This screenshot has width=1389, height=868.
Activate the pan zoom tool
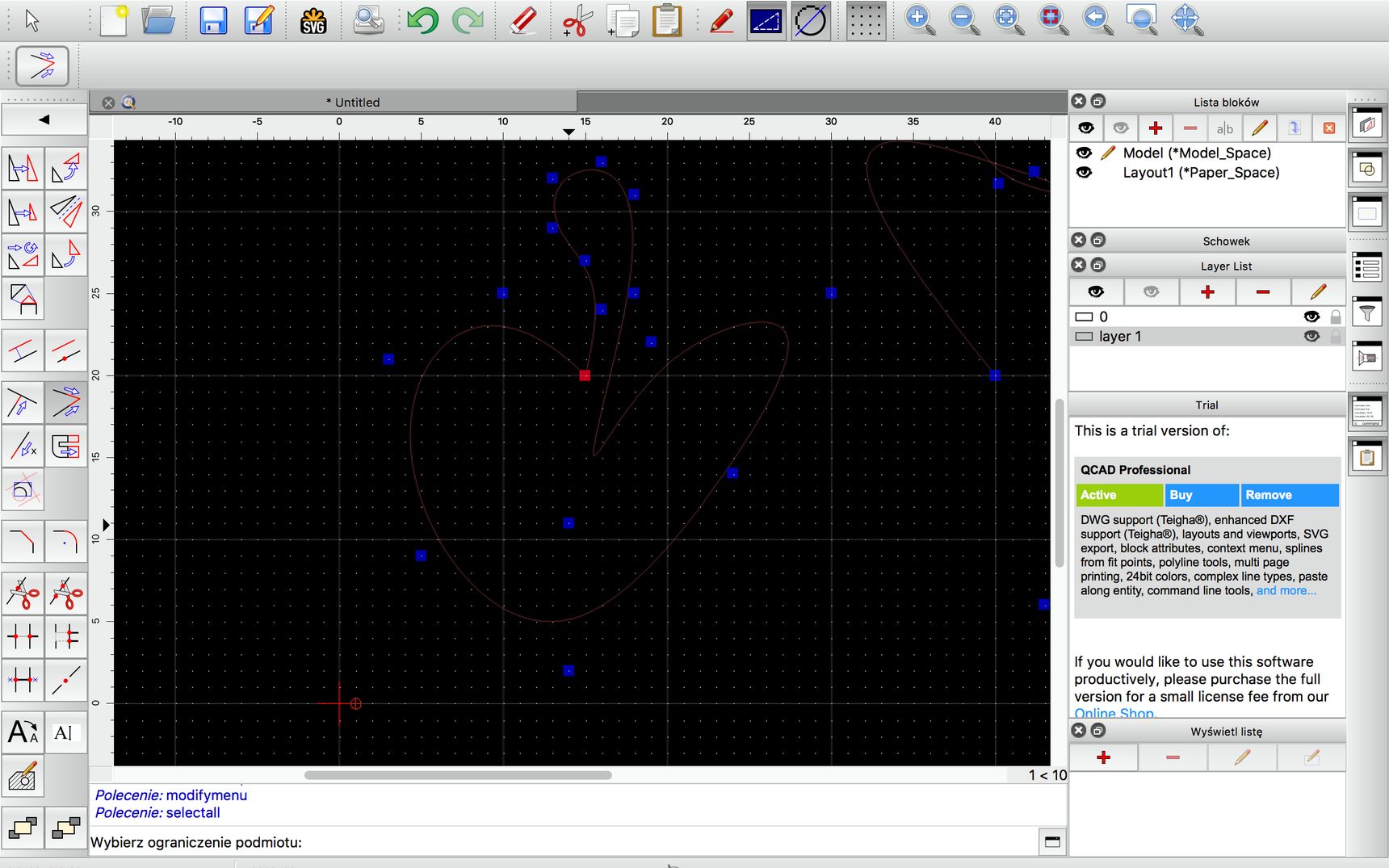pyautogui.click(x=1187, y=20)
